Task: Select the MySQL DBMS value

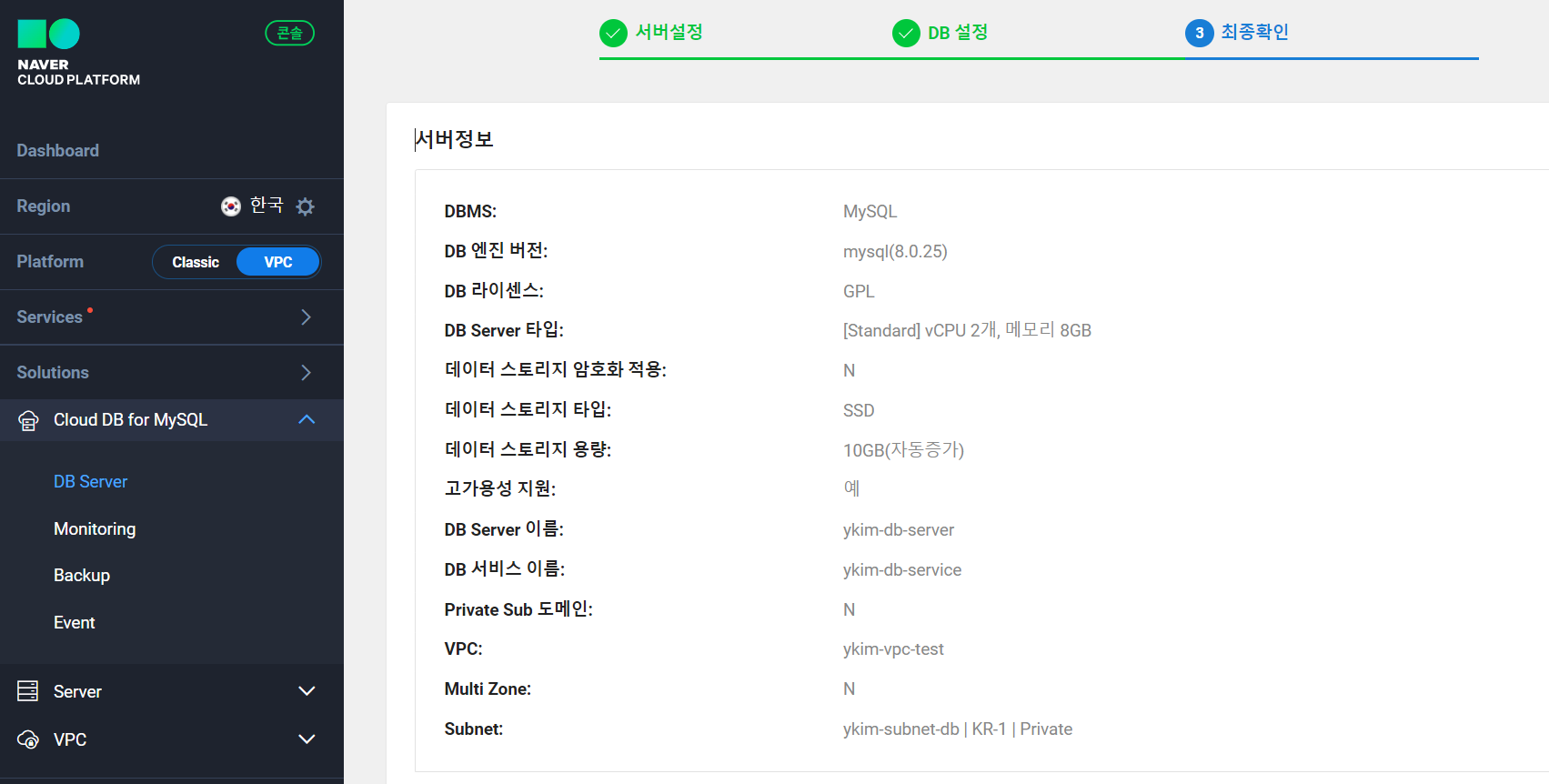Action: [870, 212]
